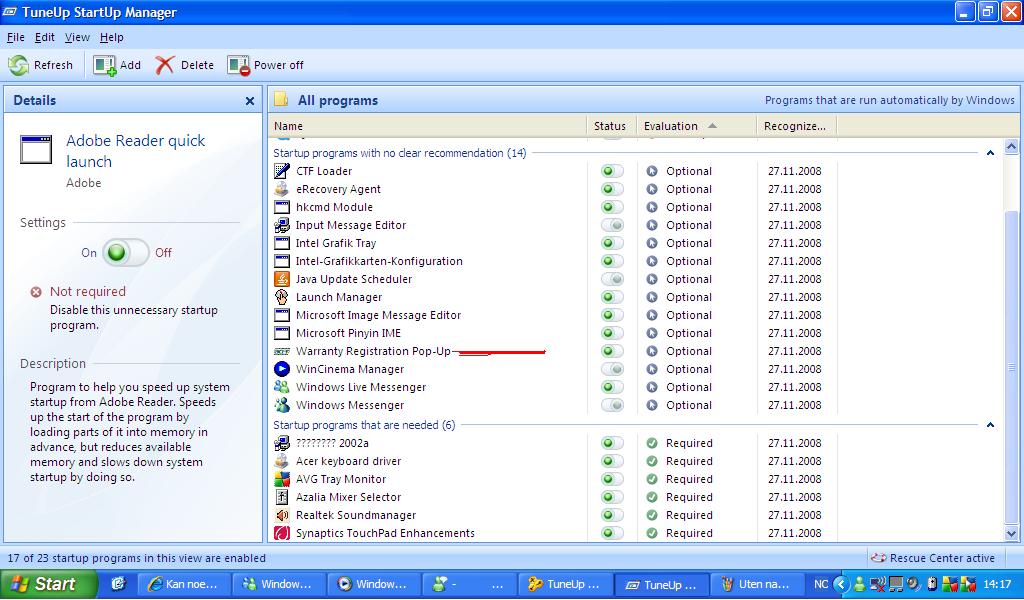Click the hkcmd Module window icon
The image size is (1024, 600).
tap(281, 208)
